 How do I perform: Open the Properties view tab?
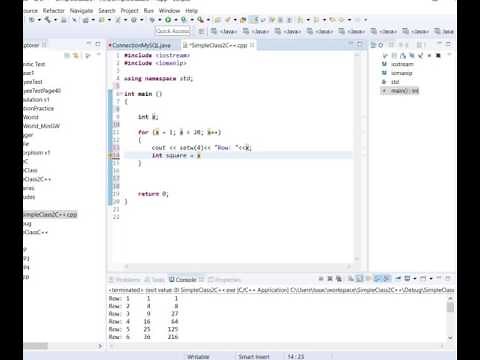pyautogui.click(x=224, y=279)
